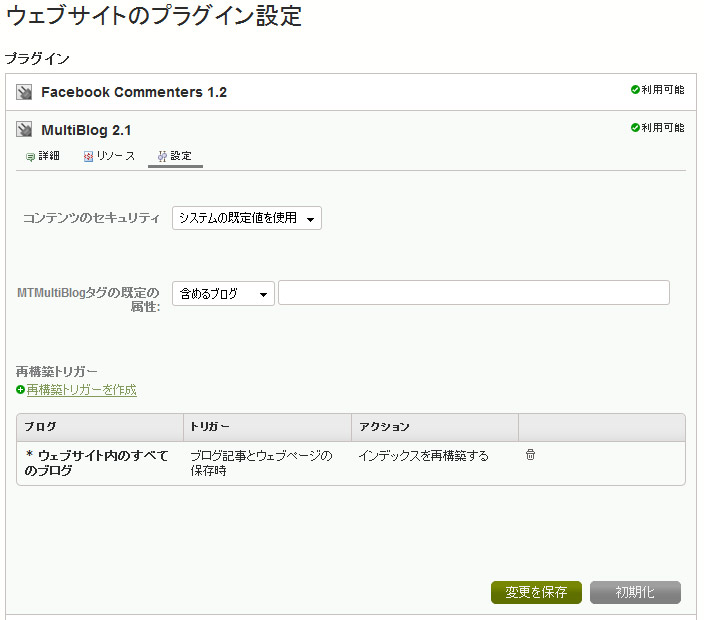704x620 pixels.
Task: Click the 詳細 speech bubble icon
Action: [30, 157]
